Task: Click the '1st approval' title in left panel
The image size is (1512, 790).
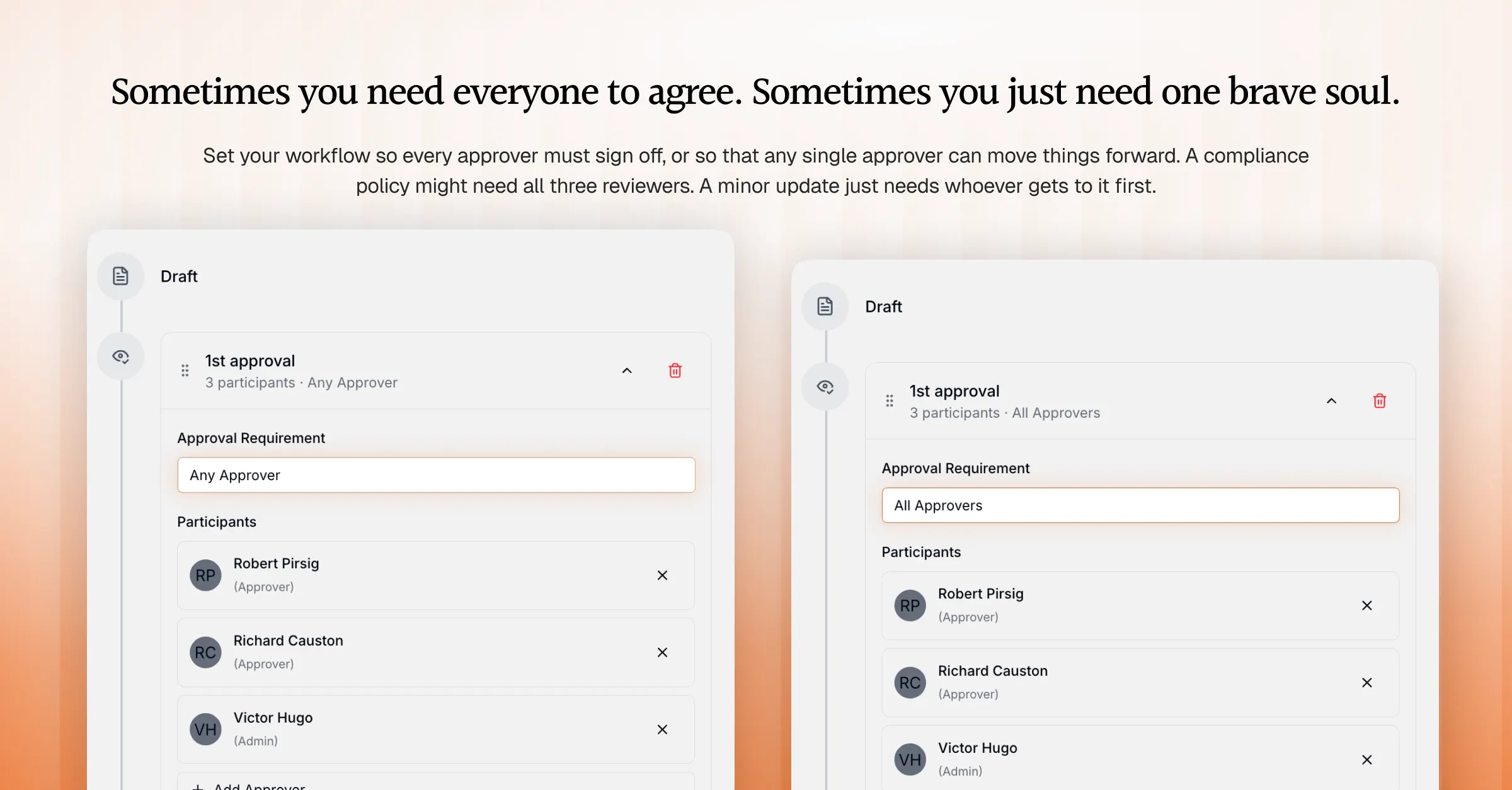Action: pos(249,361)
